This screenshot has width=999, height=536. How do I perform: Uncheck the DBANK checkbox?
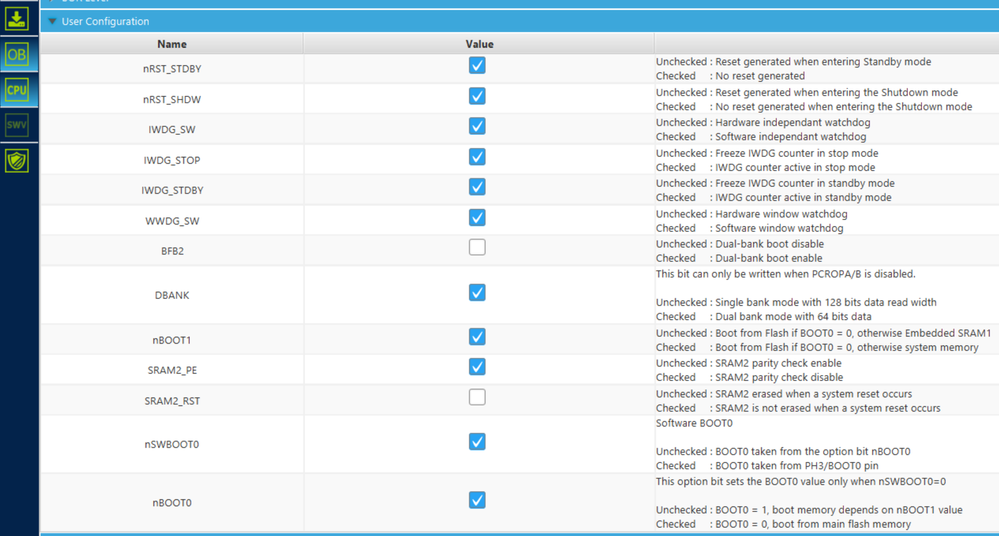click(x=477, y=293)
